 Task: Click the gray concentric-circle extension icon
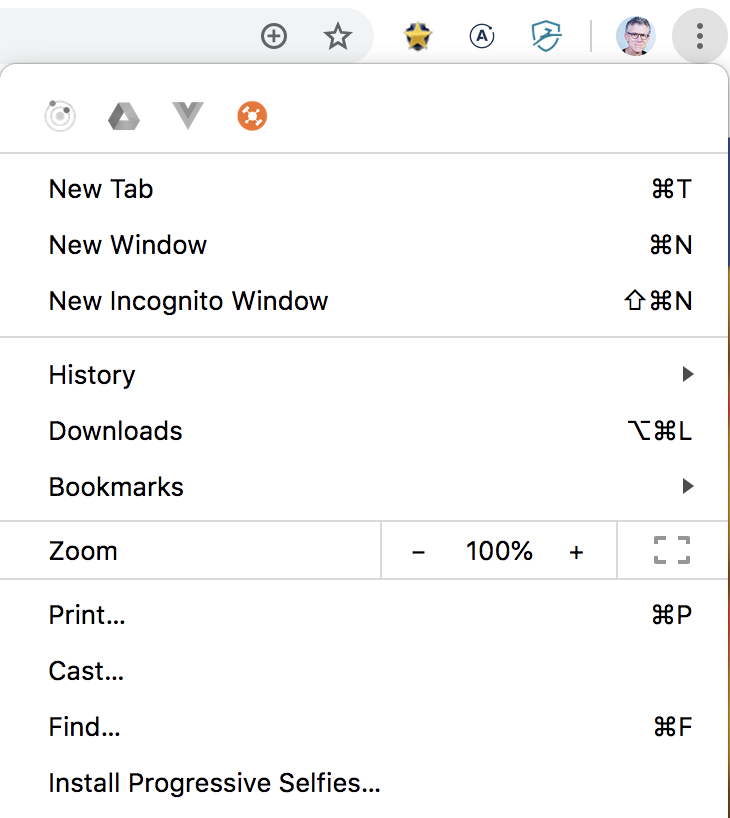tap(60, 117)
